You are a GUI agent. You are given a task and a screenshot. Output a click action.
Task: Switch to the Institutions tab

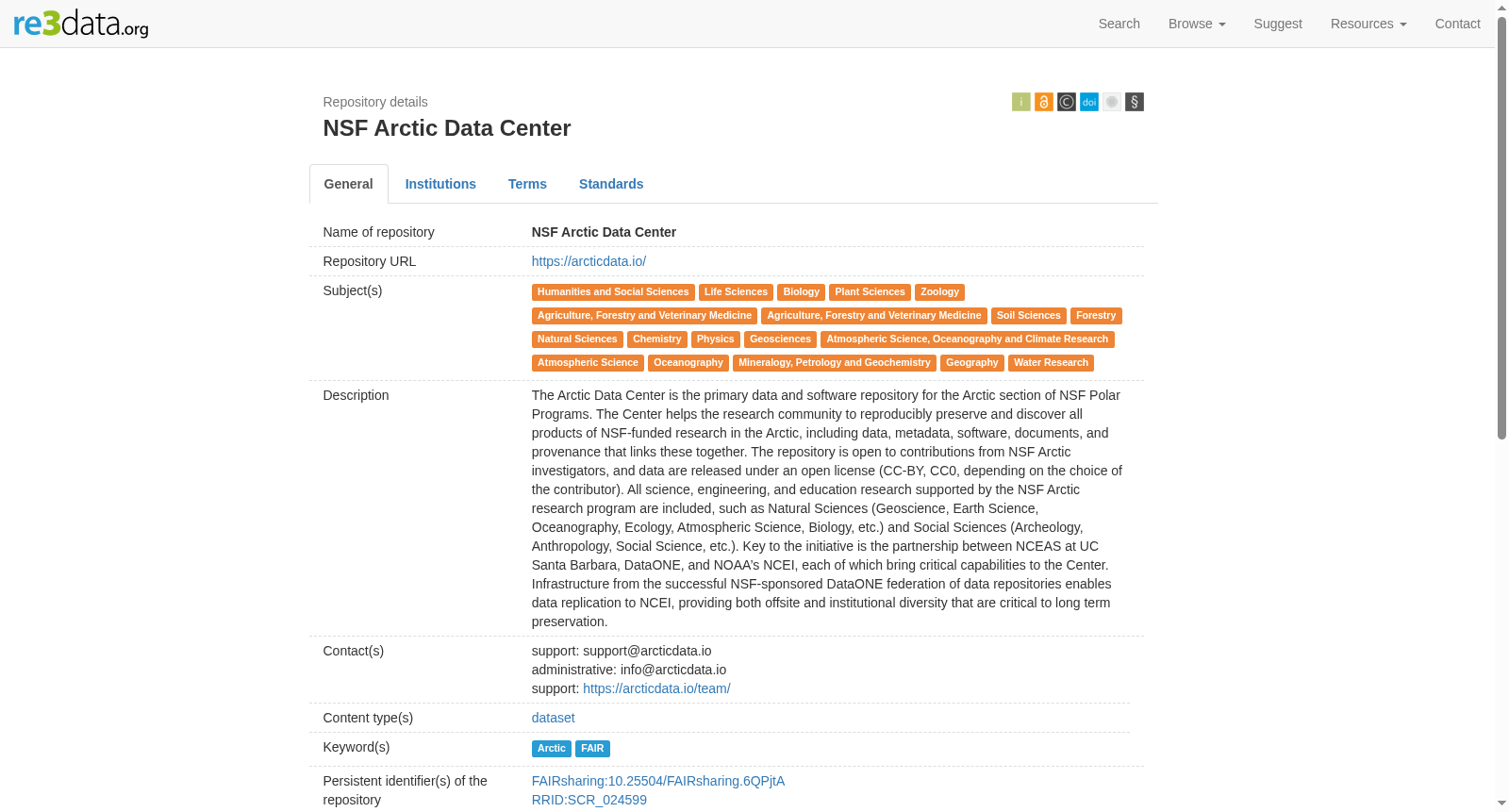tap(440, 184)
